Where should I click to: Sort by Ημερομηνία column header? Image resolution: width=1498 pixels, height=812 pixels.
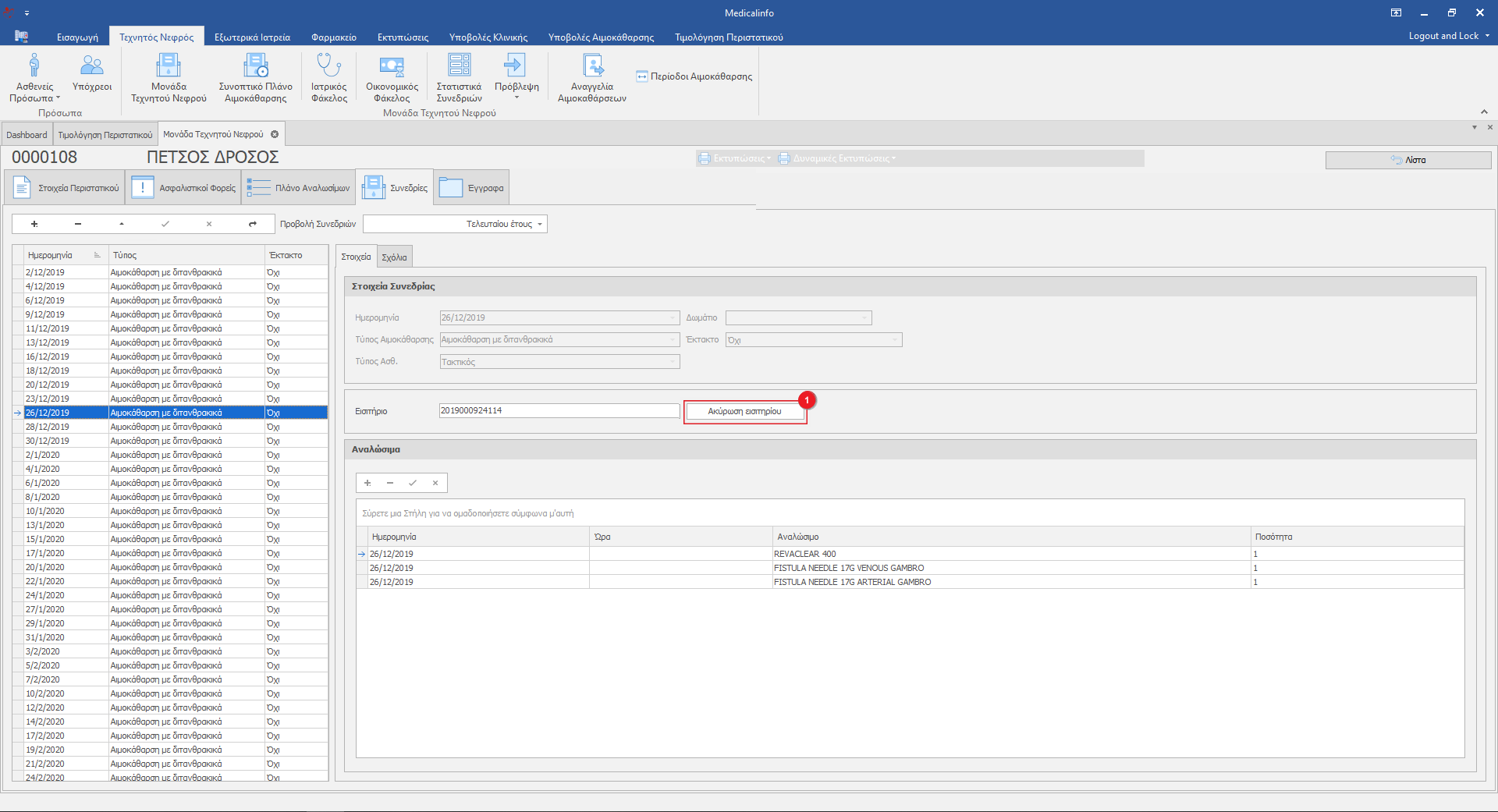point(51,255)
